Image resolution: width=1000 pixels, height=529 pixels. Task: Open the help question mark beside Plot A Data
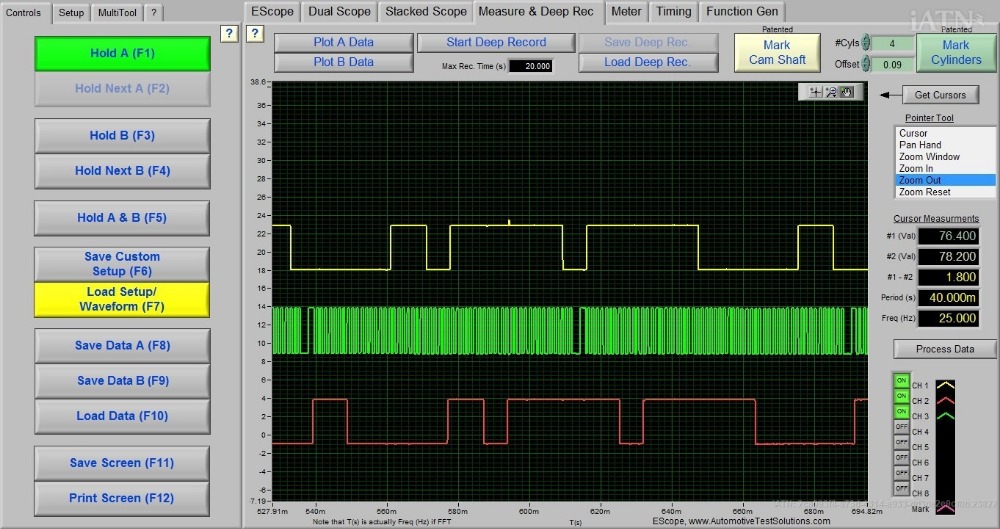pos(254,34)
